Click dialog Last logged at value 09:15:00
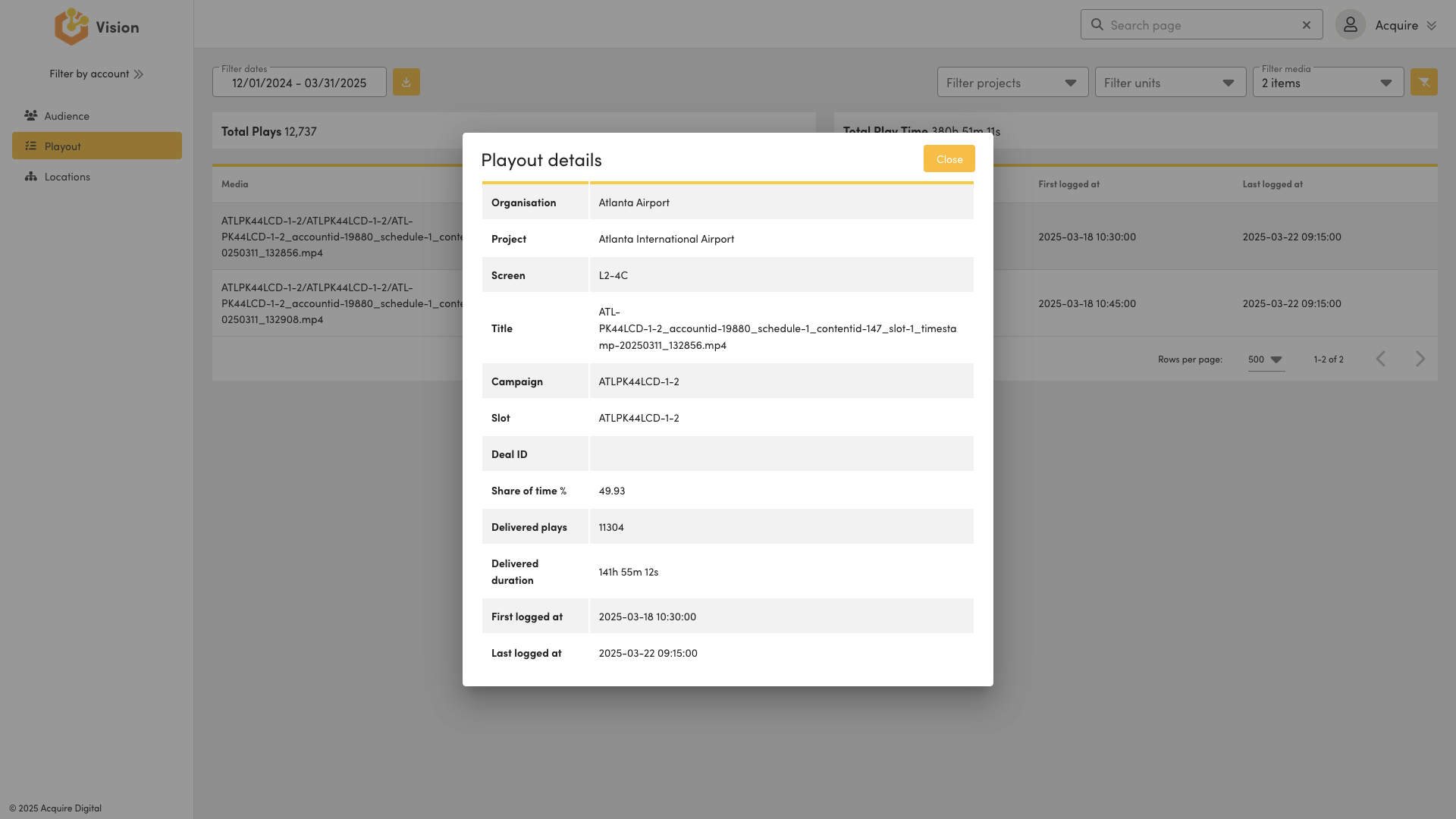 [648, 653]
